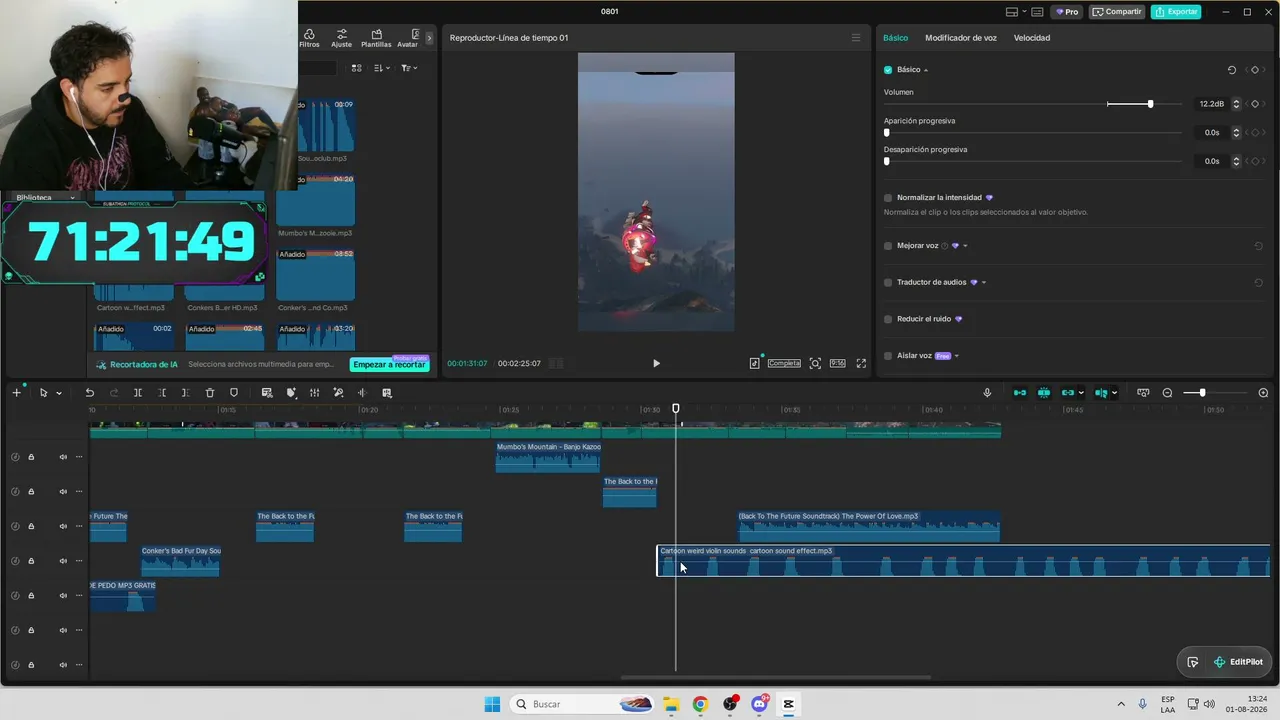The width and height of the screenshot is (1280, 720).
Task: Reset Básico audio settings
Action: 1232,70
